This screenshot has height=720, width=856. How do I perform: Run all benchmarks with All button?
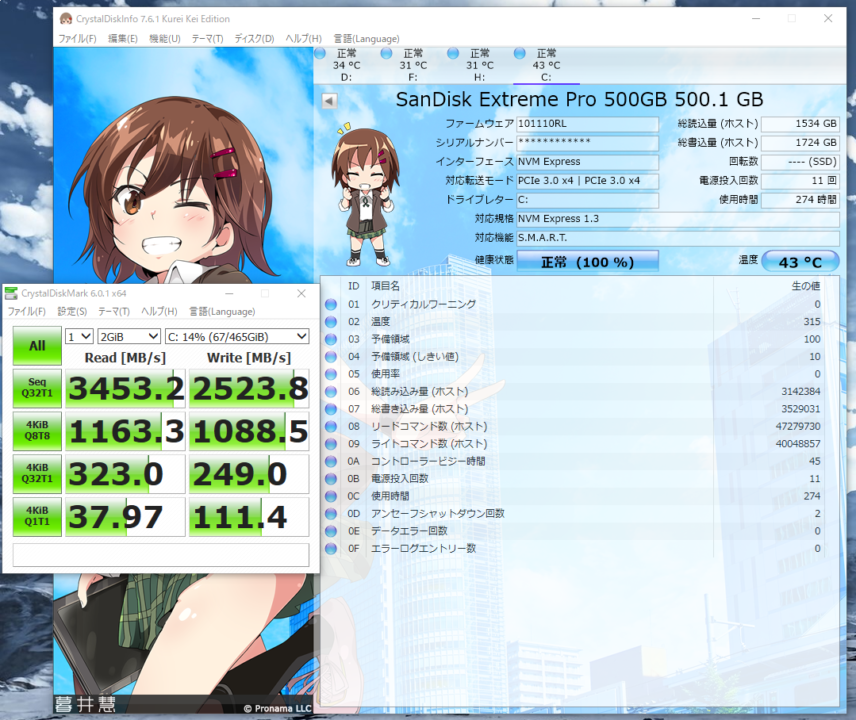coord(37,346)
